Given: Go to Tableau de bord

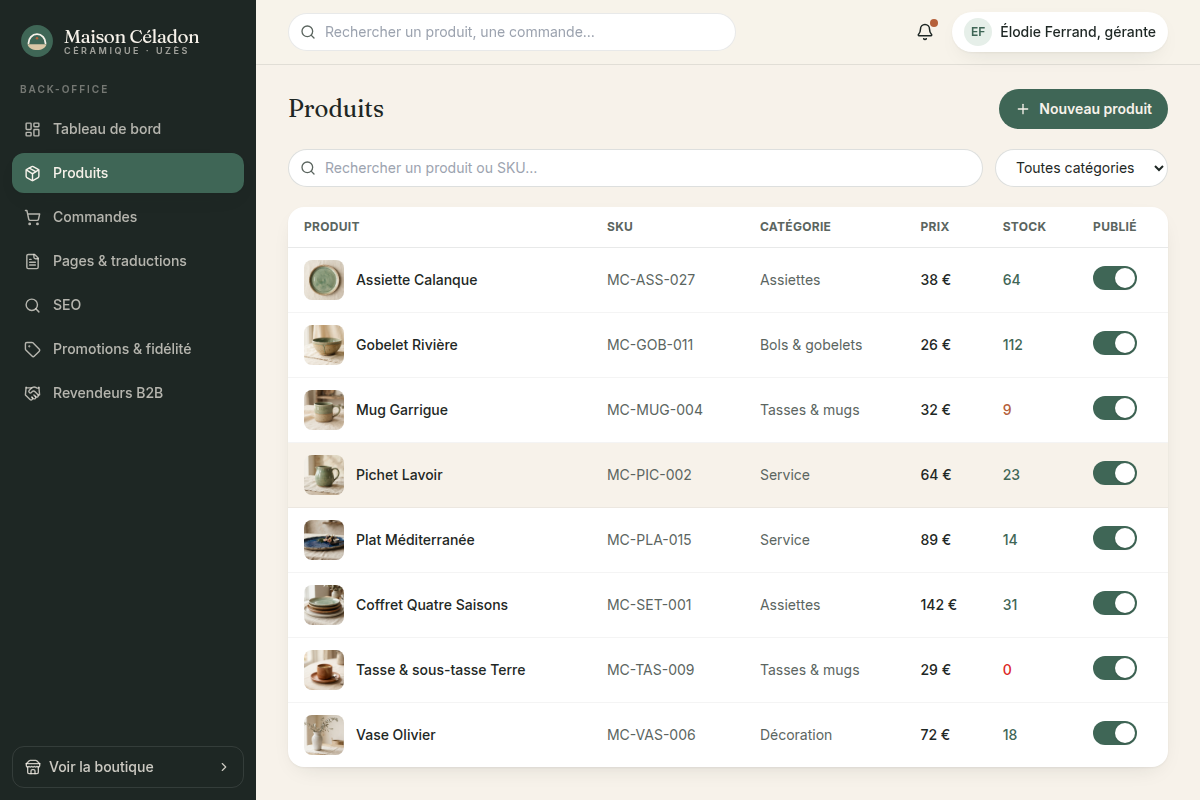Looking at the screenshot, I should (128, 129).
